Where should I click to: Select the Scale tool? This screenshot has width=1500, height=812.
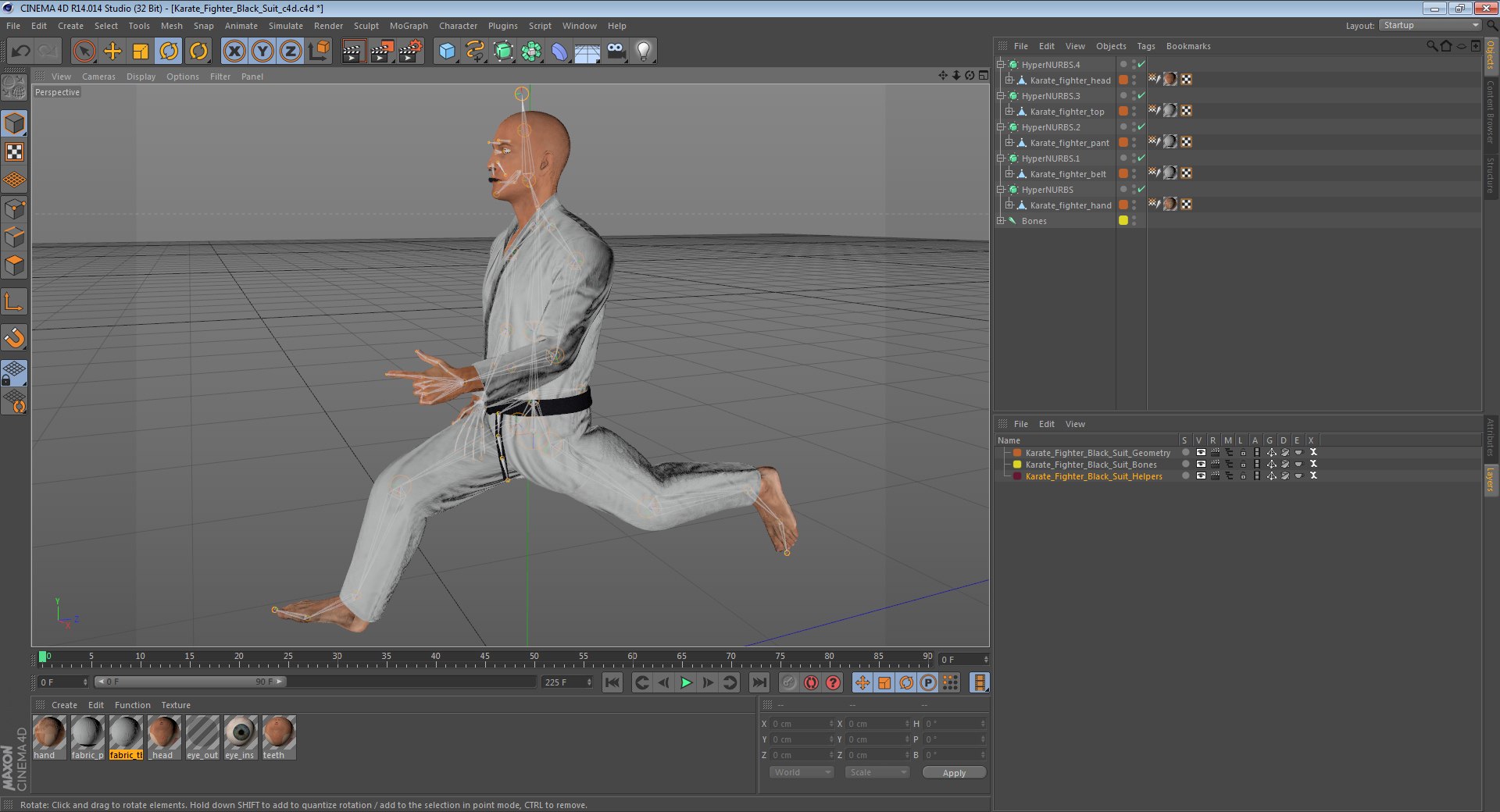[x=141, y=52]
